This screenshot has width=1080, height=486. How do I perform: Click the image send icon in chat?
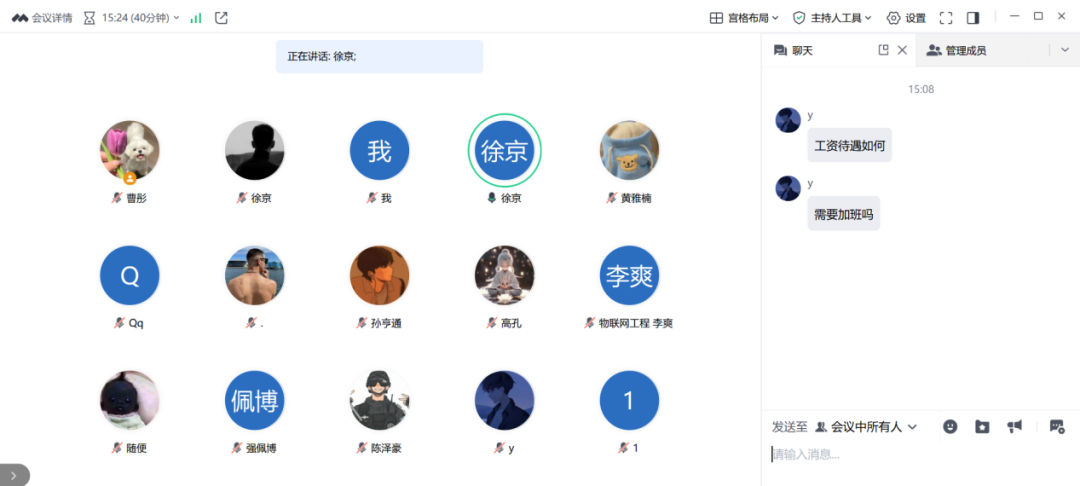click(x=1057, y=427)
